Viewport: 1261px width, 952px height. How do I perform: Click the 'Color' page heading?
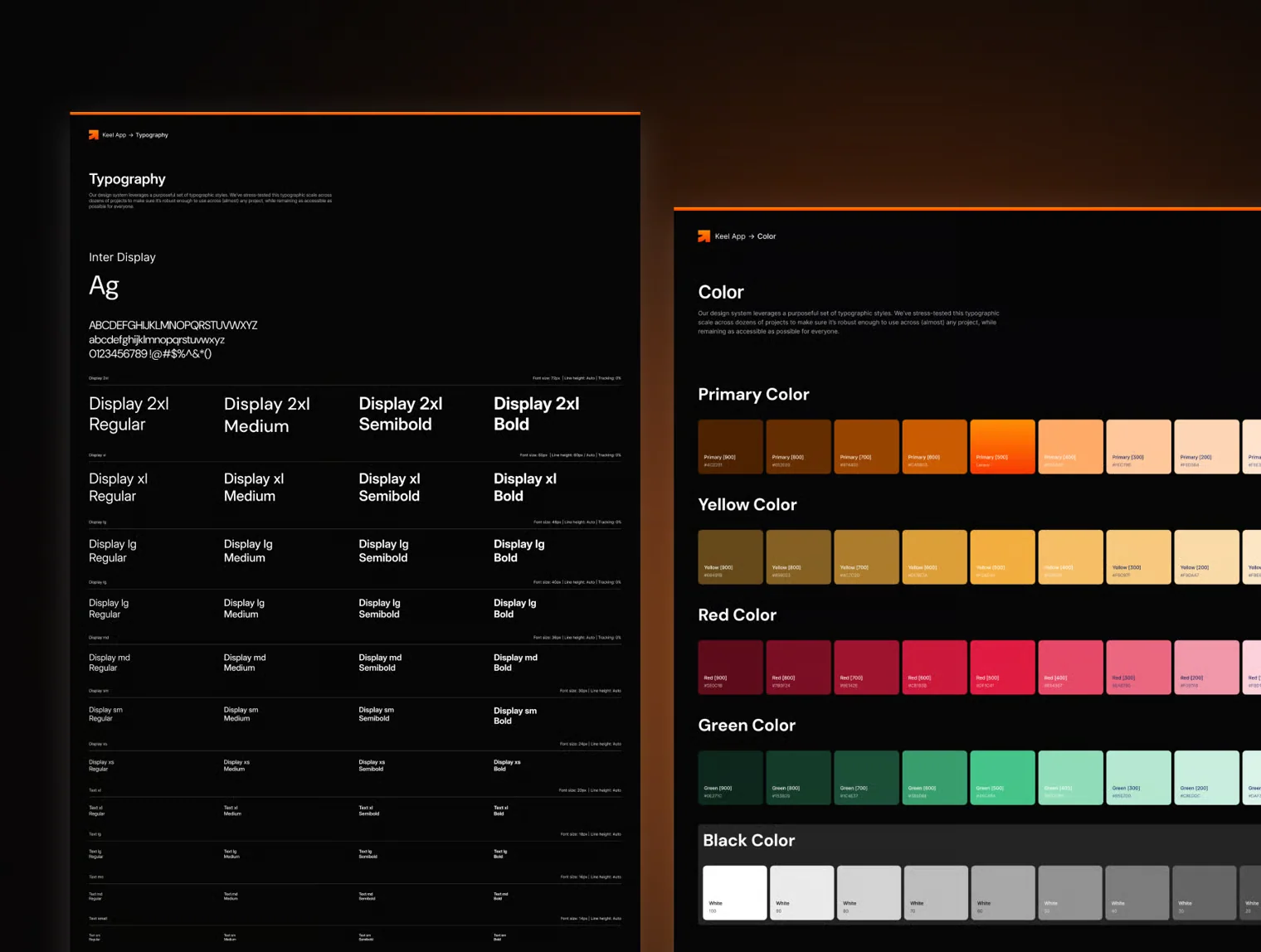[x=721, y=293]
